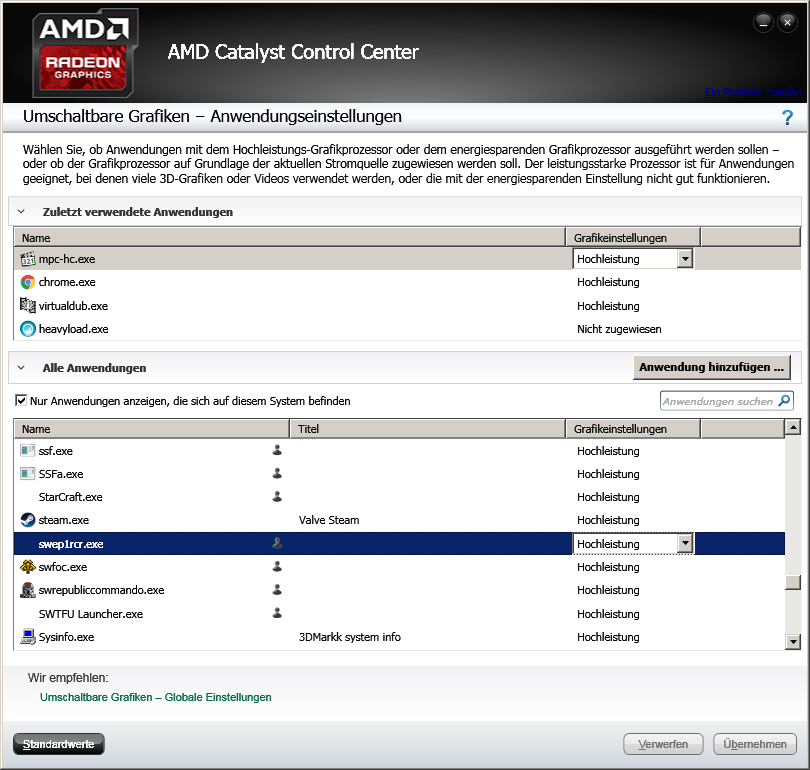The height and width of the screenshot is (770, 810).
Task: Click scrollbar up arrow in application list
Action: [x=792, y=427]
